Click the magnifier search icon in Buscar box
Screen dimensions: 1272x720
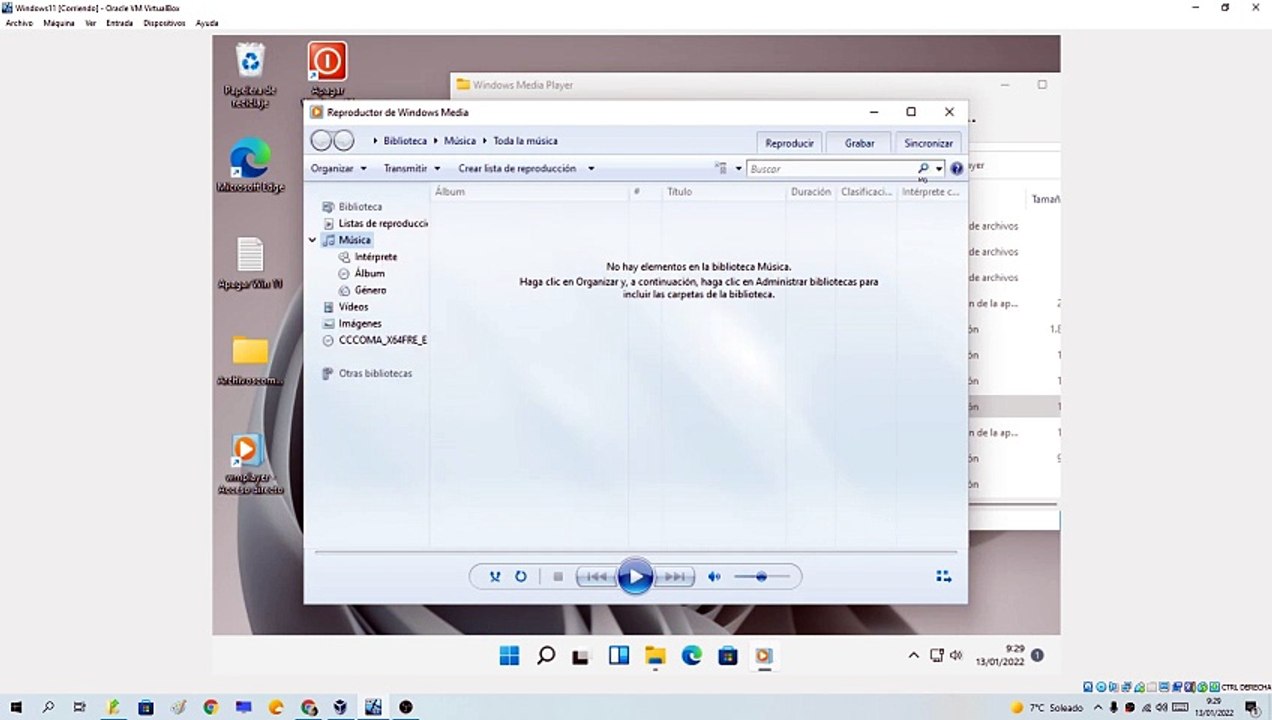coord(923,169)
